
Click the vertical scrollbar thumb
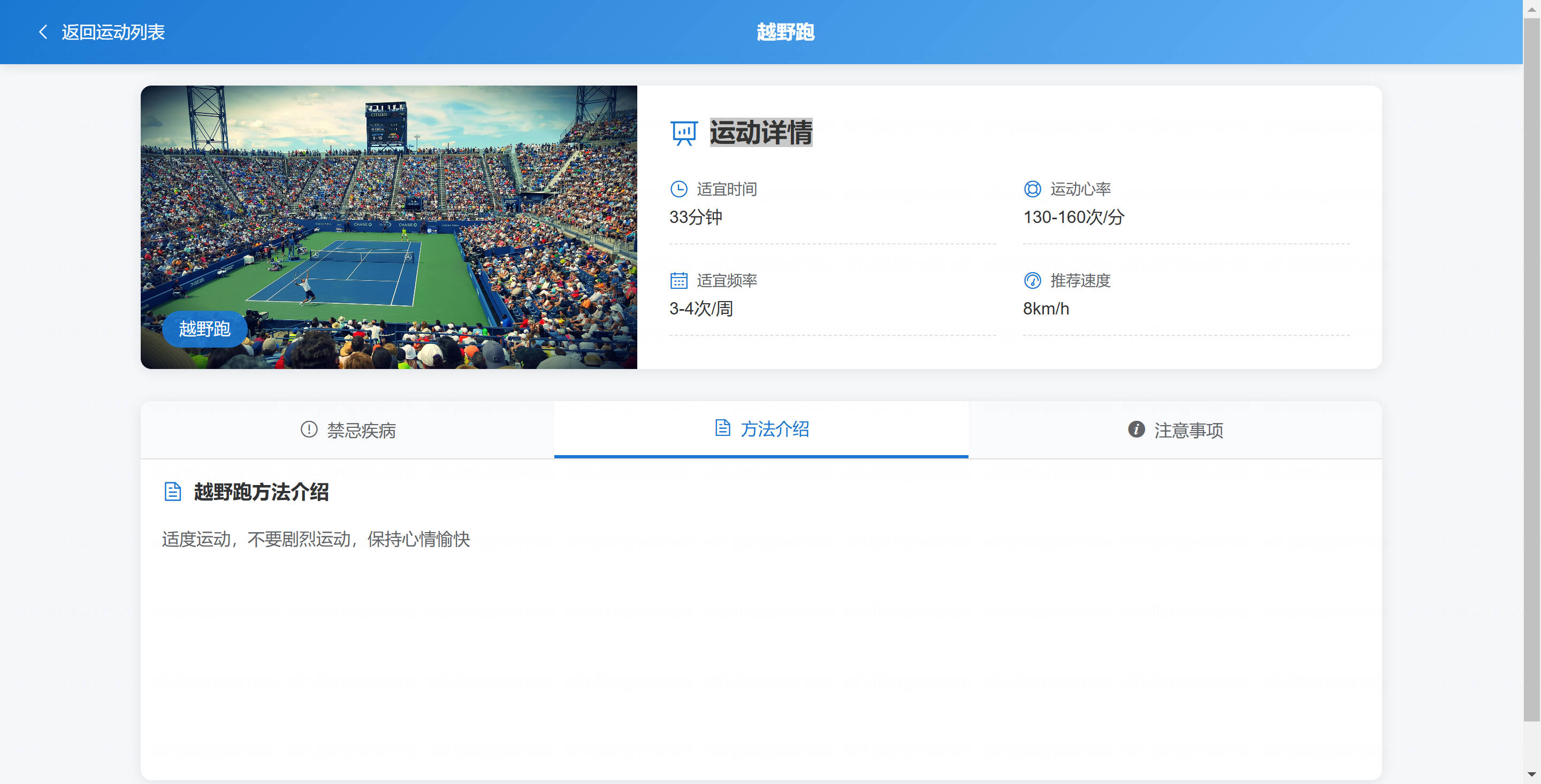click(1531, 370)
